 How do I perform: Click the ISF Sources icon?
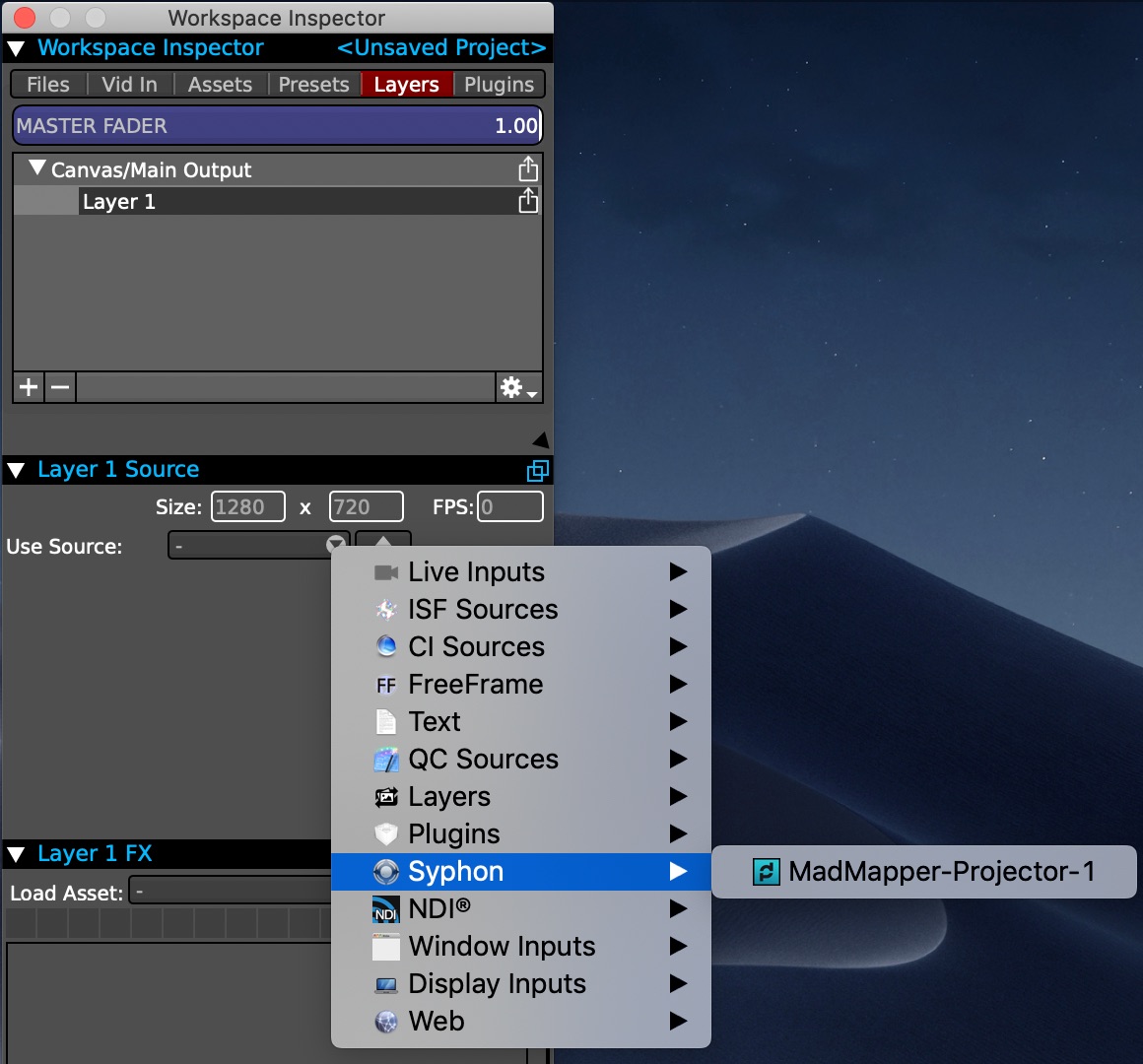click(385, 609)
